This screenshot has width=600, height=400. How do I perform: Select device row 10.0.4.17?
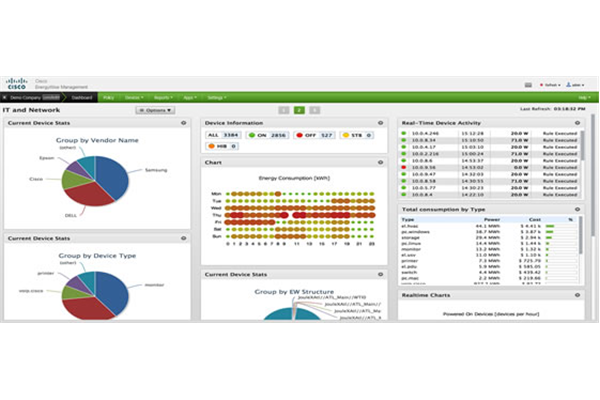point(490,147)
